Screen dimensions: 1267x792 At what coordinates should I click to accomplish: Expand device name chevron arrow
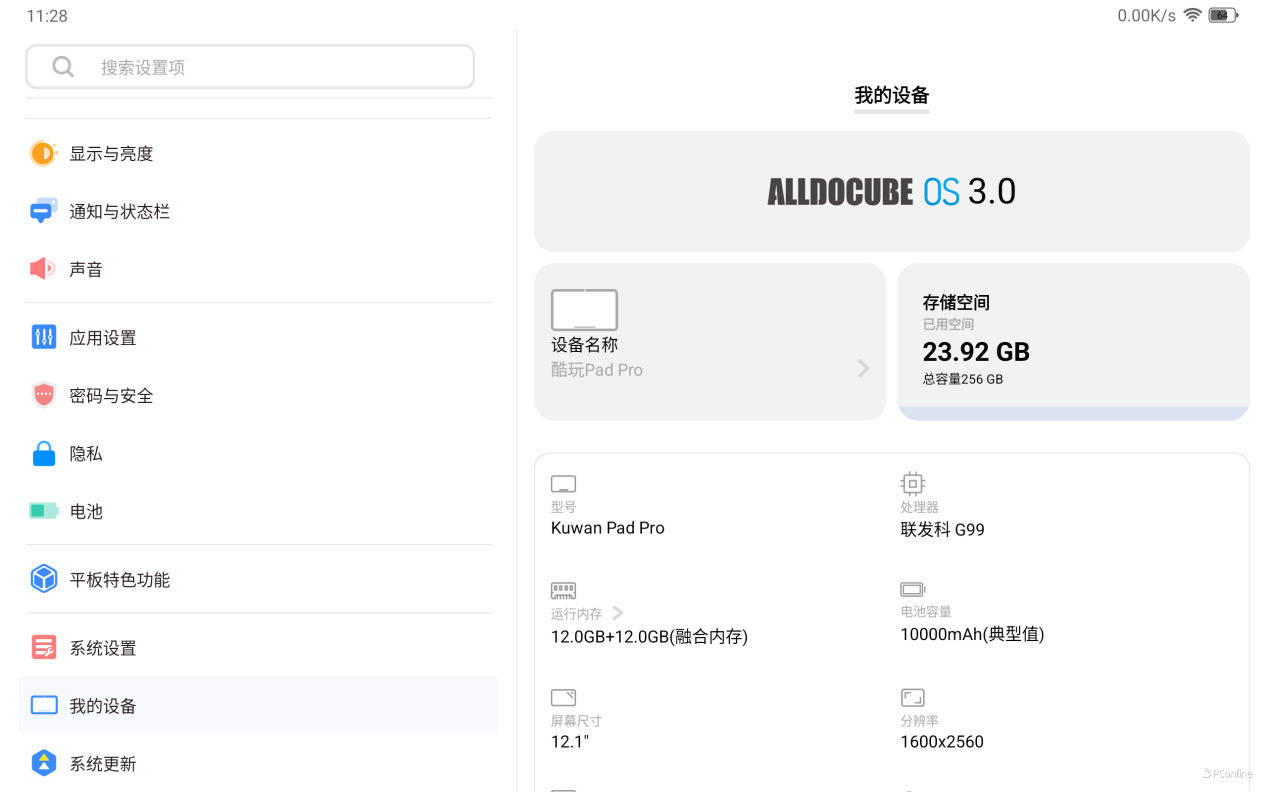[x=863, y=369]
